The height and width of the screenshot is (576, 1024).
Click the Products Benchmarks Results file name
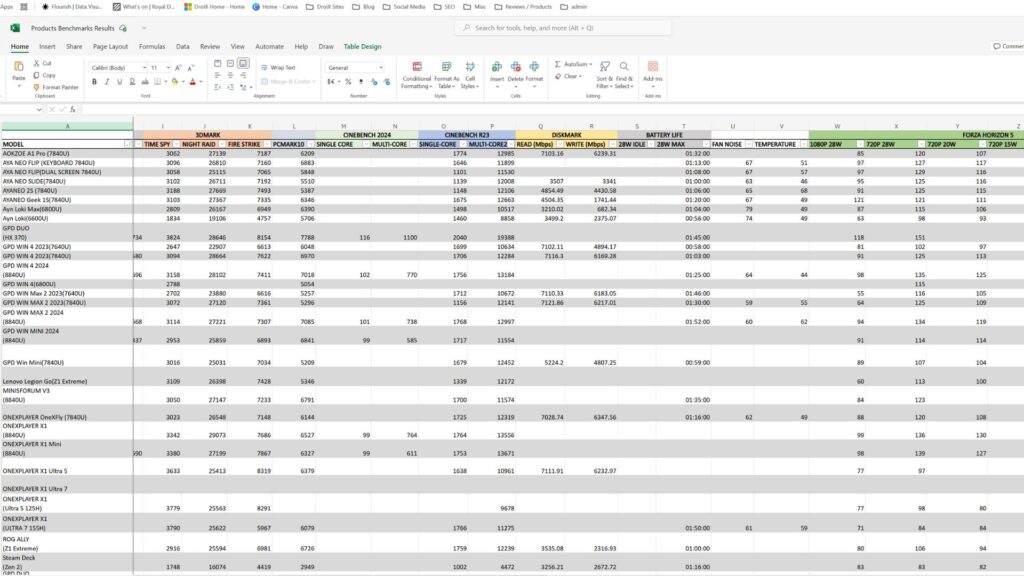pos(72,28)
